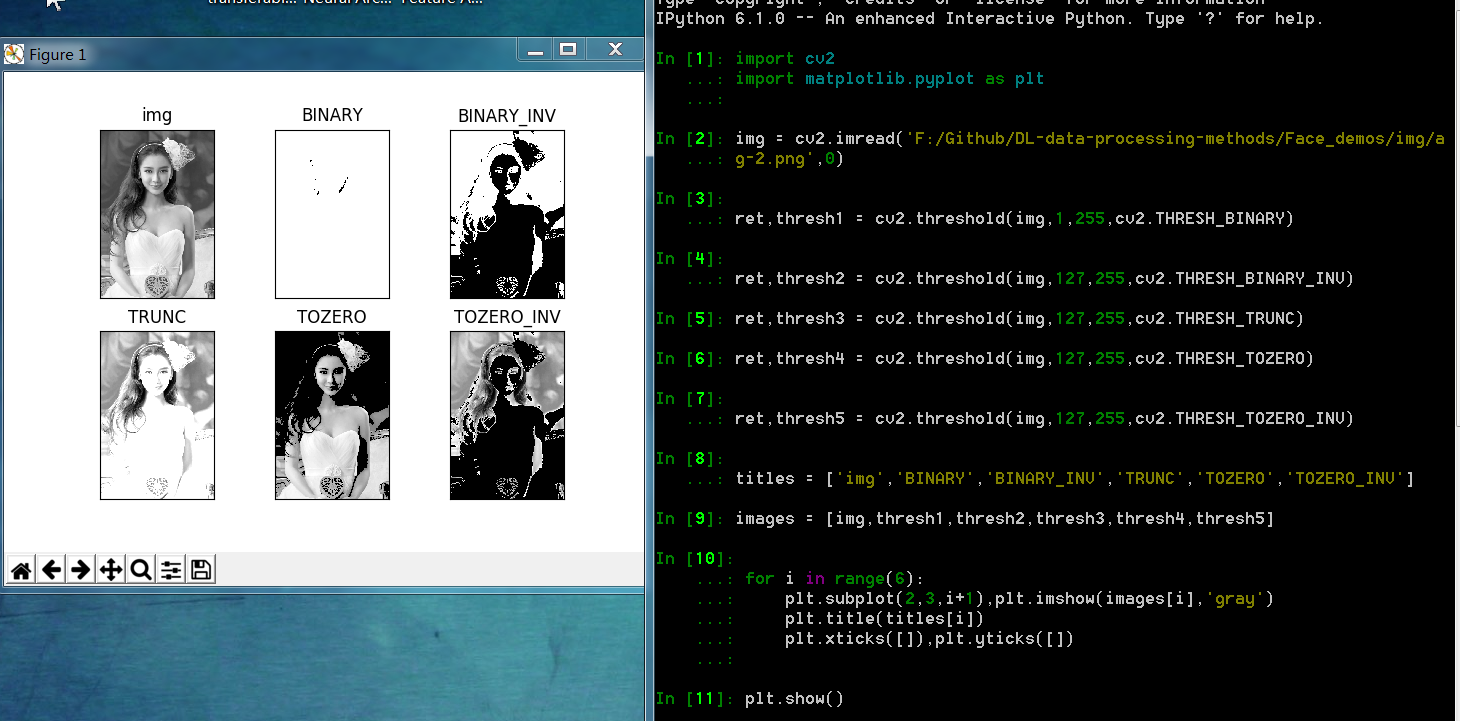Select the TOZERO_INV subplot image
This screenshot has width=1460, height=721.
point(507,416)
